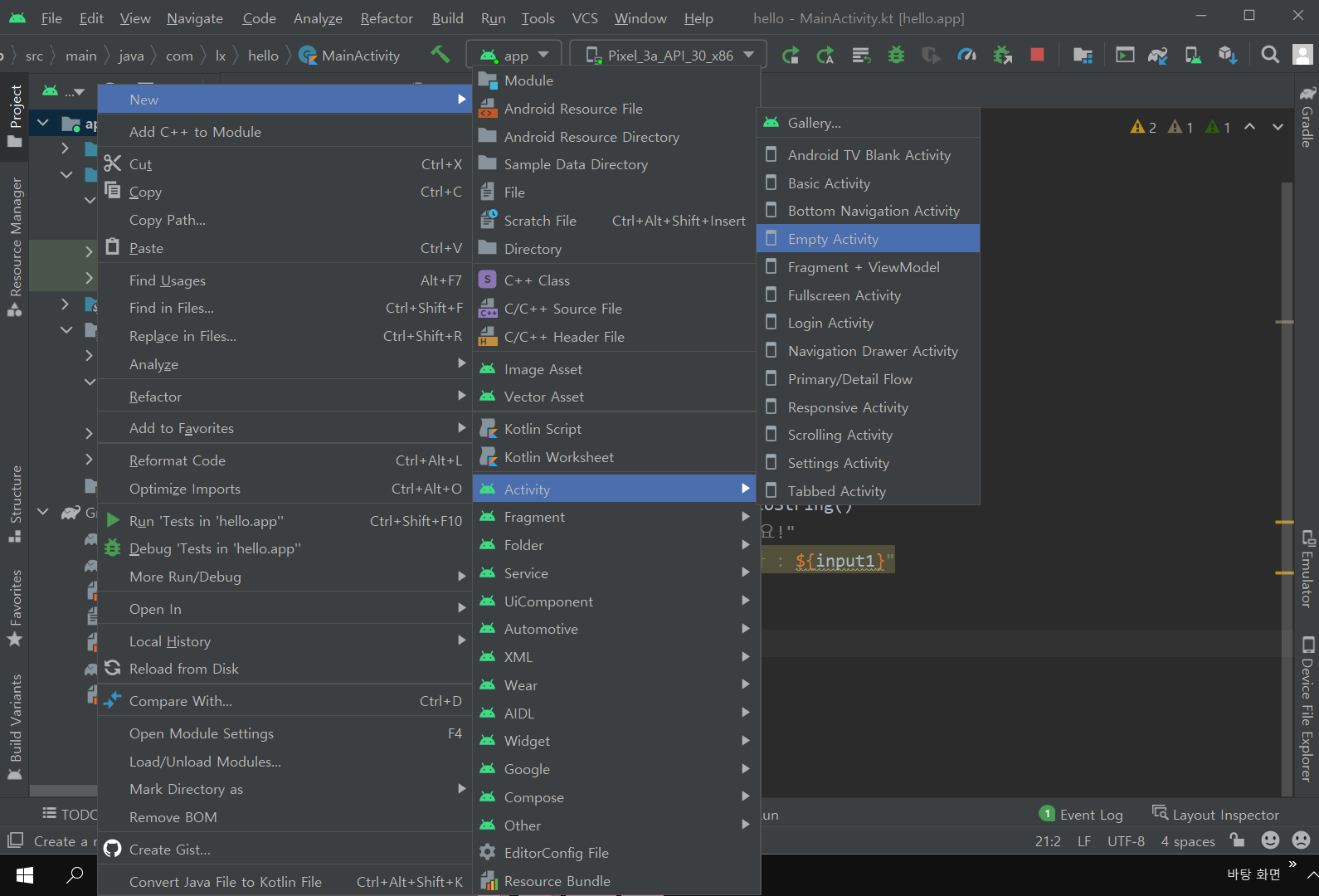The height and width of the screenshot is (896, 1319).
Task: Expand the Refactor submenu
Action: click(x=285, y=397)
